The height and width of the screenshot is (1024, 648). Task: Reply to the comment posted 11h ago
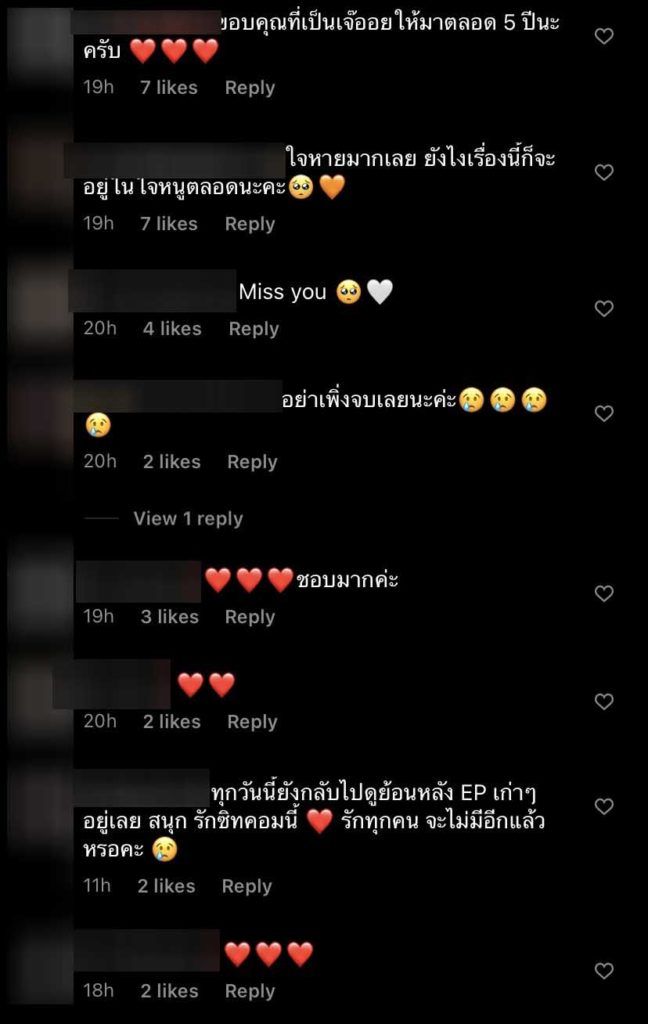coord(246,886)
